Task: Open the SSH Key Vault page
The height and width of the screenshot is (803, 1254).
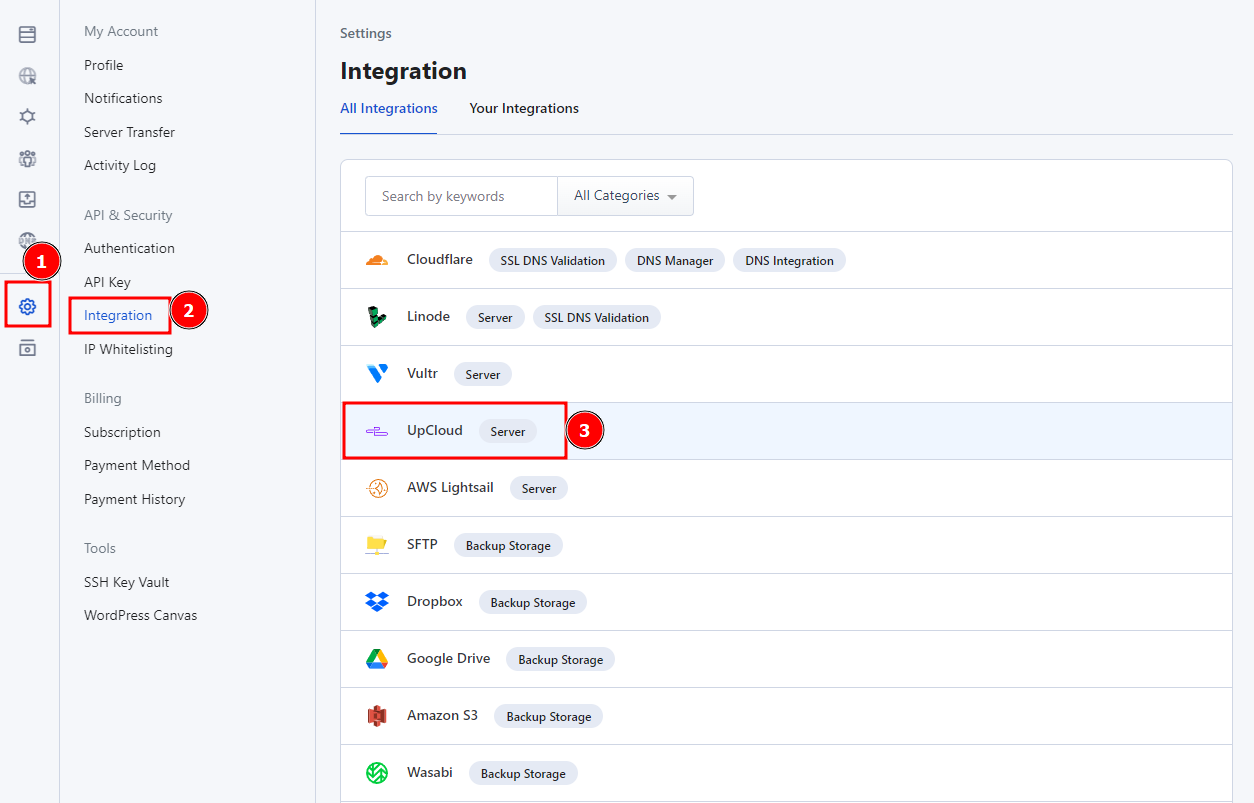Action: (x=127, y=582)
